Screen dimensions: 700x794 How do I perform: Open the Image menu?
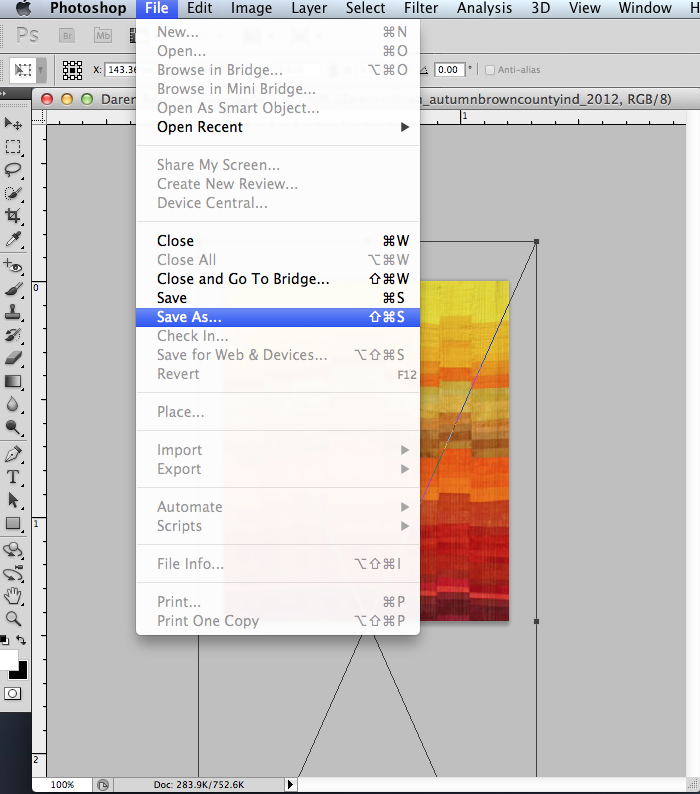point(251,8)
